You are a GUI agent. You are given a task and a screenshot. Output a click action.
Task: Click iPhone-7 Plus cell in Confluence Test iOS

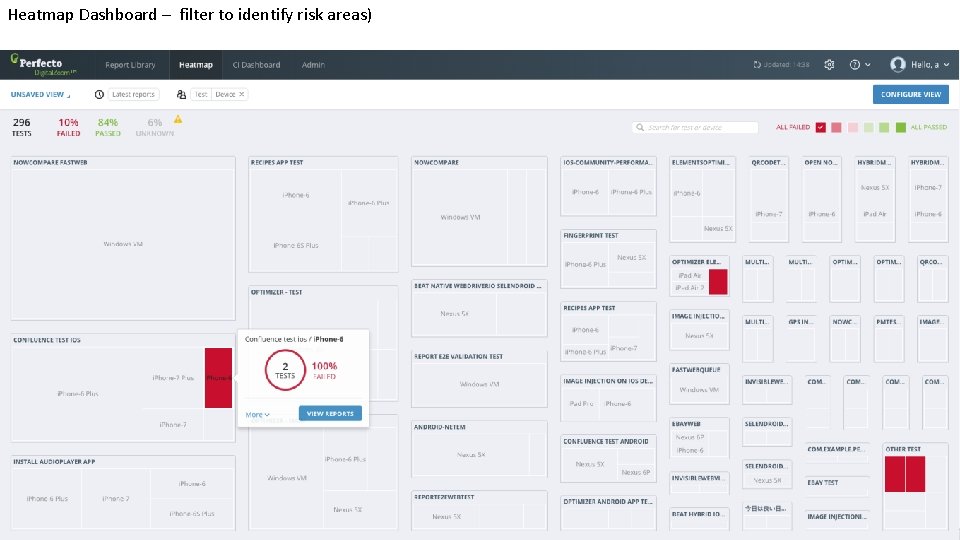pyautogui.click(x=173, y=378)
